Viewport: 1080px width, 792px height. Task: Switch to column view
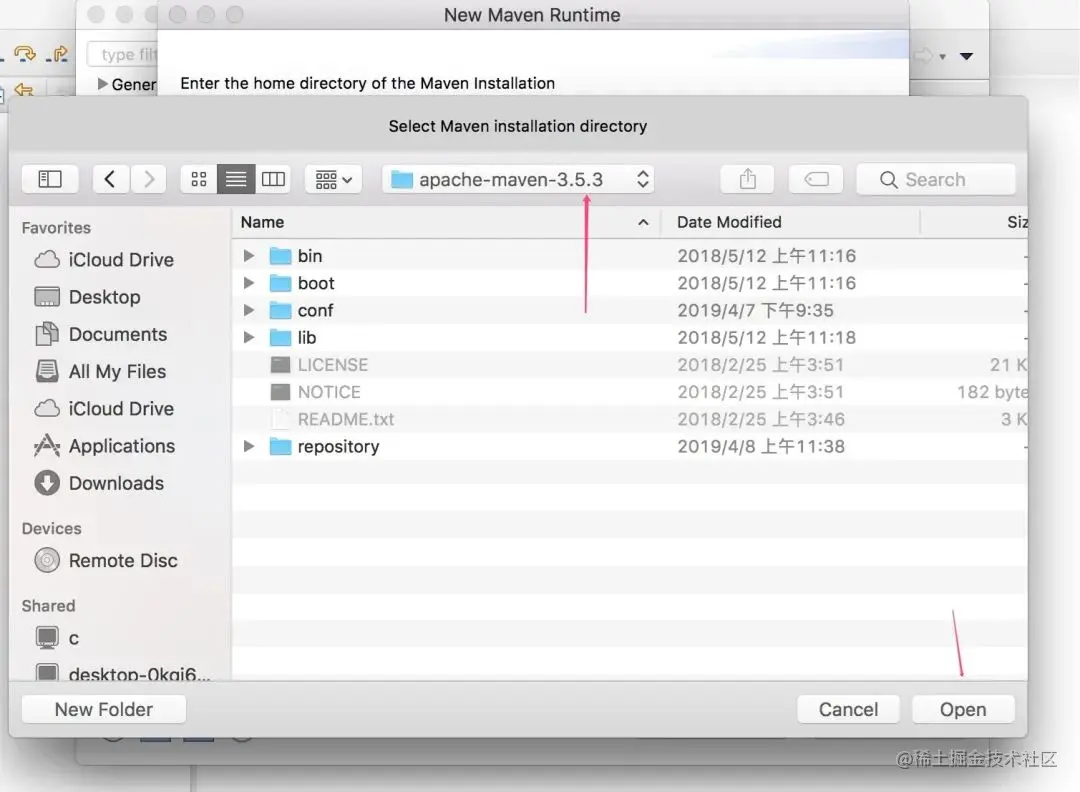pyautogui.click(x=273, y=180)
